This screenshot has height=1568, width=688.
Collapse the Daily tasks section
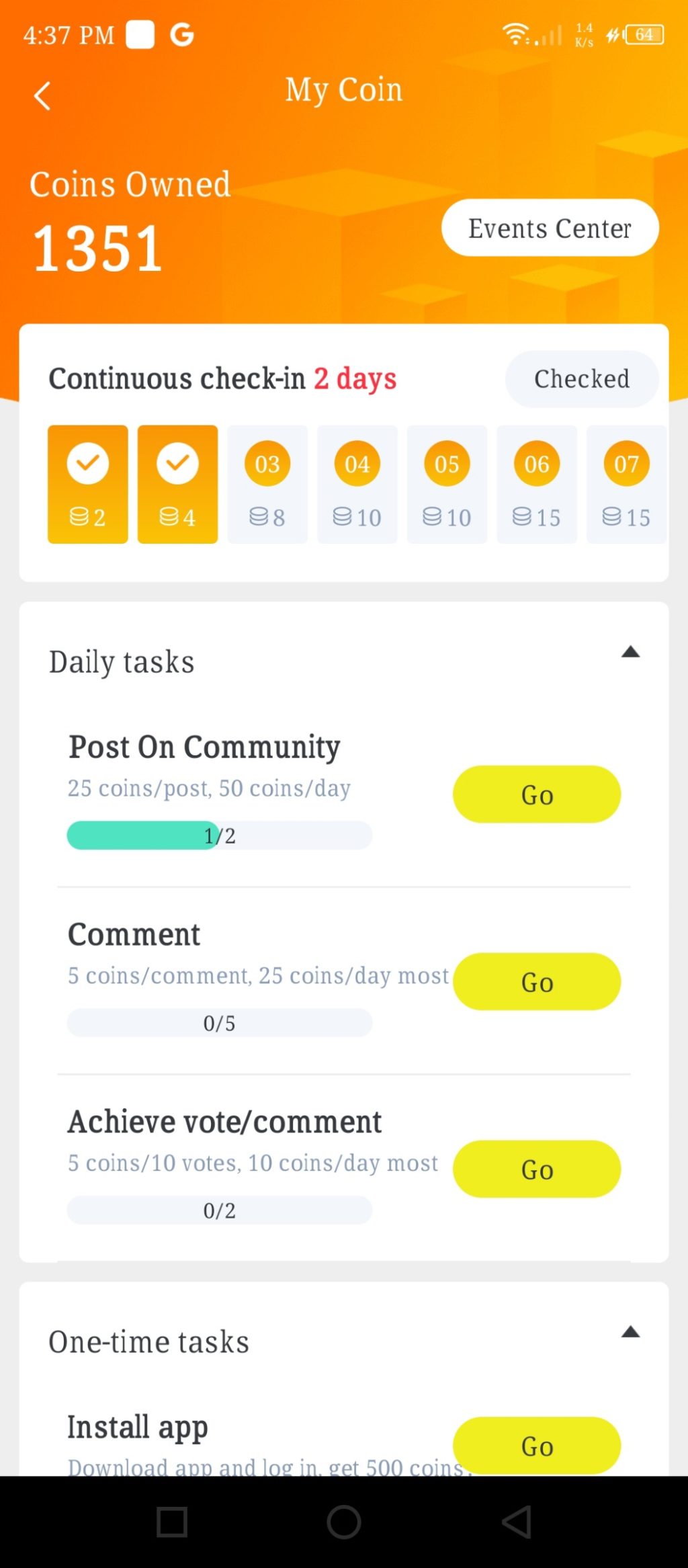click(x=630, y=652)
